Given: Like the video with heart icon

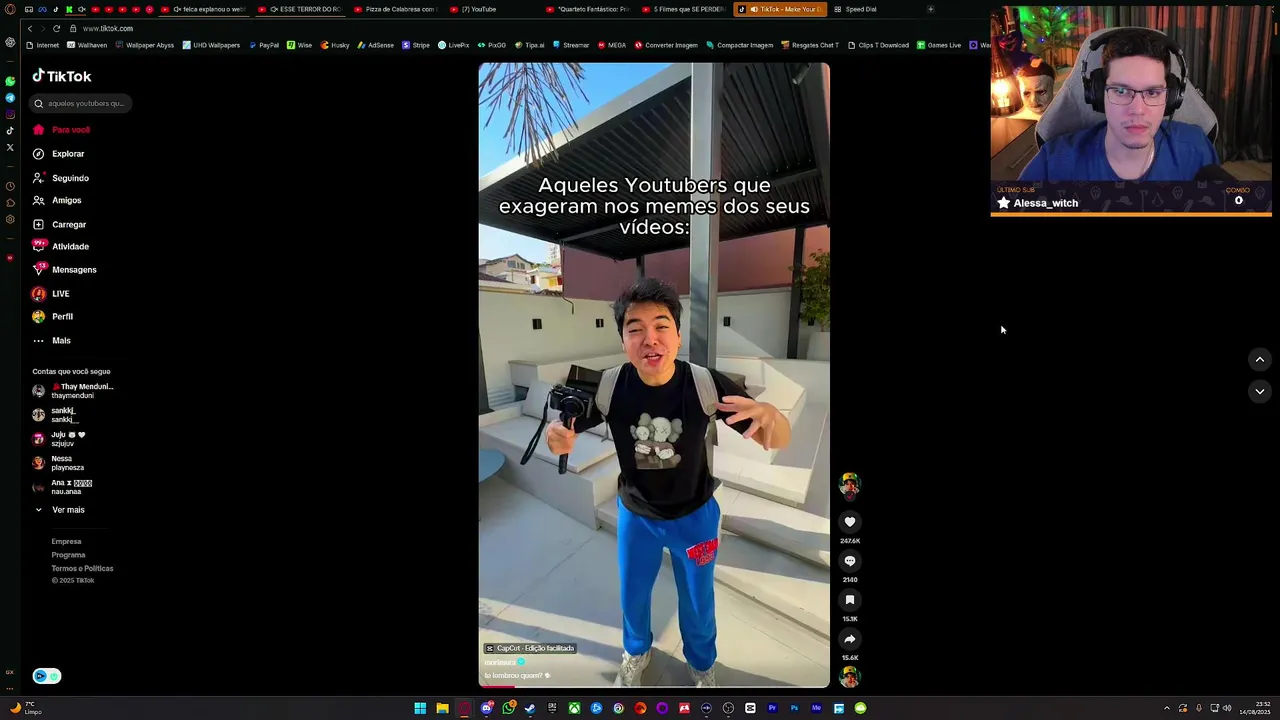Looking at the screenshot, I should click(850, 522).
